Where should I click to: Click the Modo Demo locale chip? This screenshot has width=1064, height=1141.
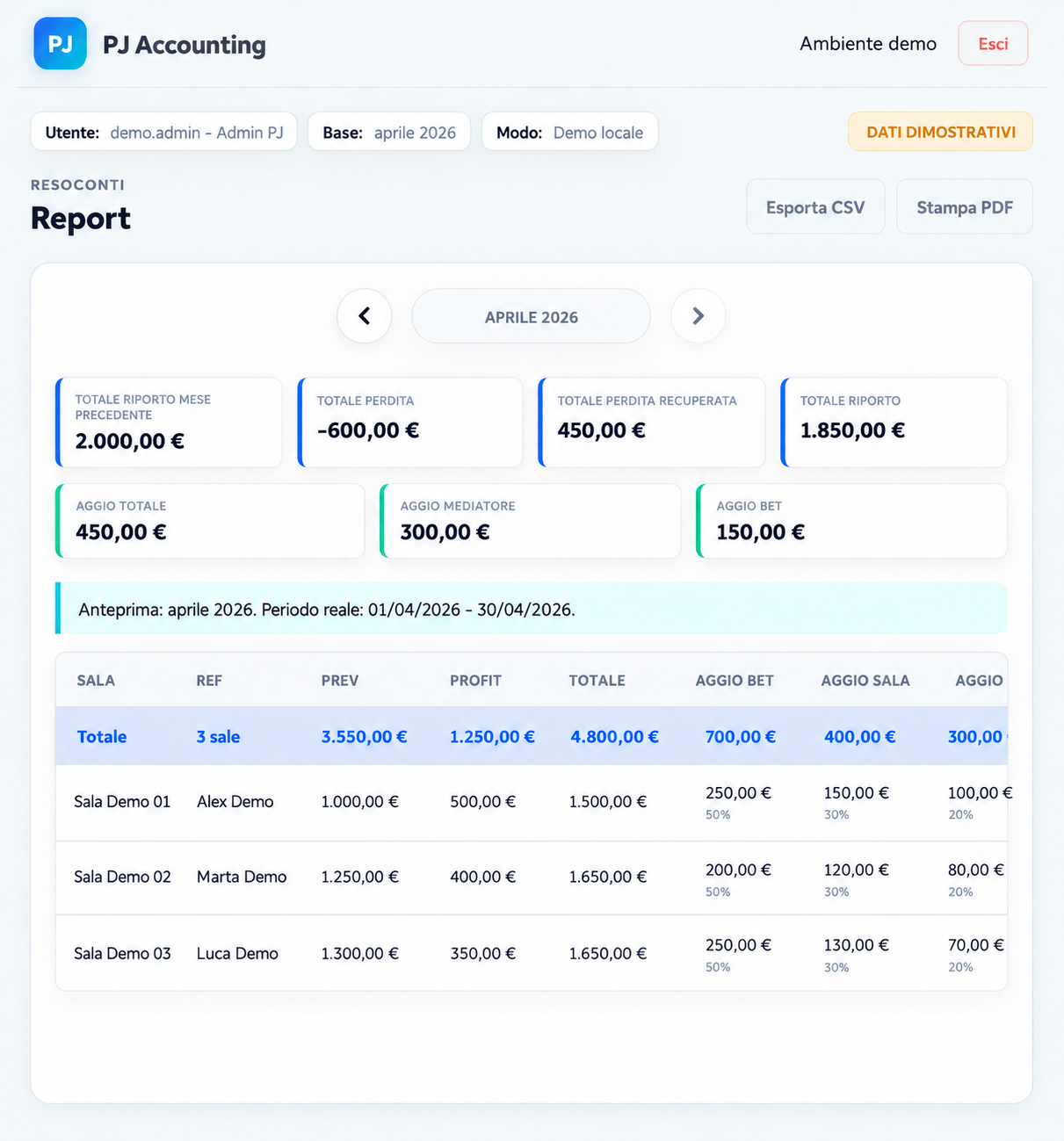point(569,132)
